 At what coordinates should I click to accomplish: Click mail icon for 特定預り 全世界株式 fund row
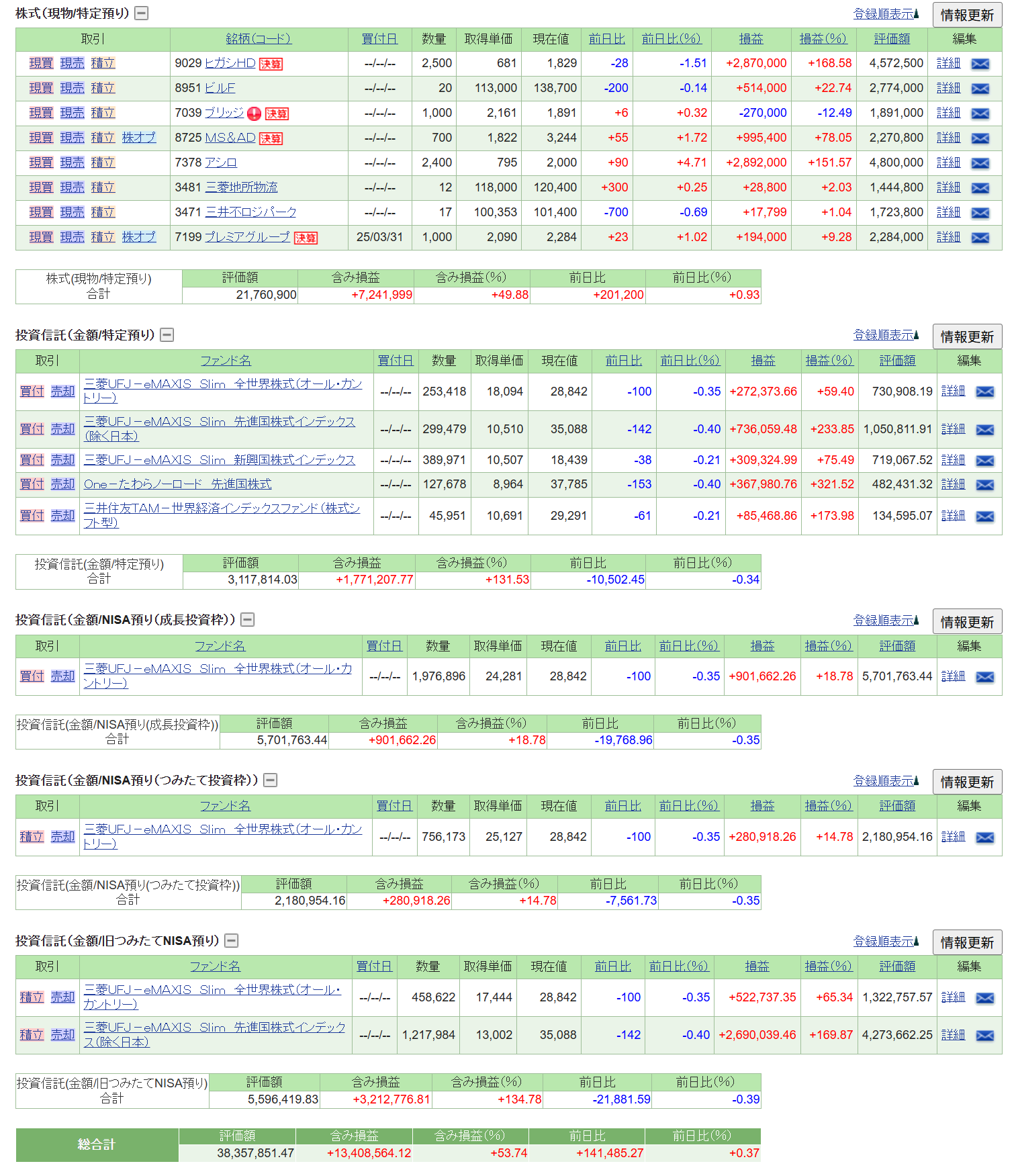[984, 392]
